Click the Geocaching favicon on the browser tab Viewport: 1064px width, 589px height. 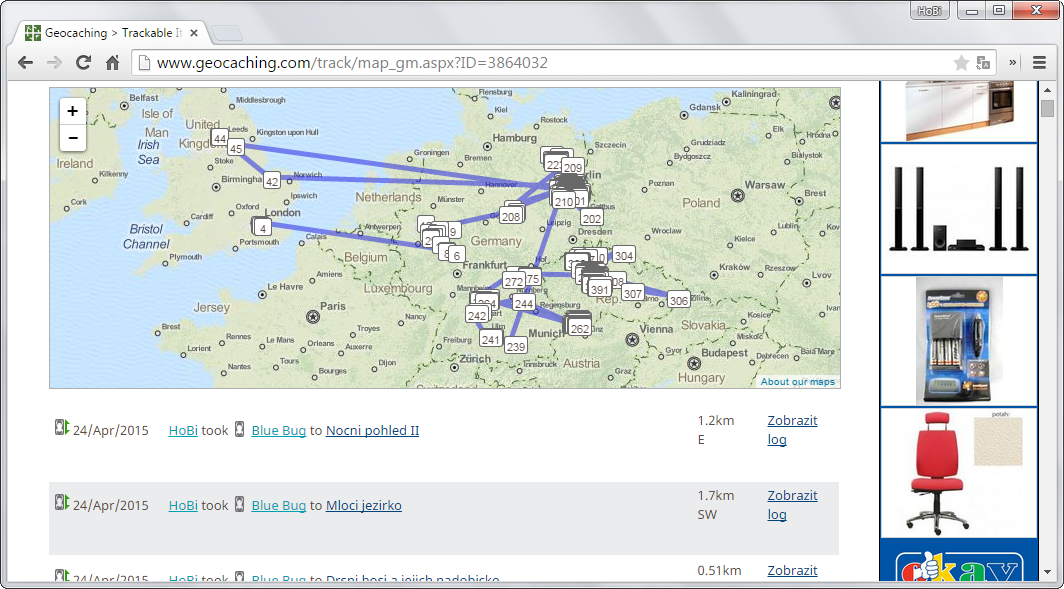[x=35, y=32]
